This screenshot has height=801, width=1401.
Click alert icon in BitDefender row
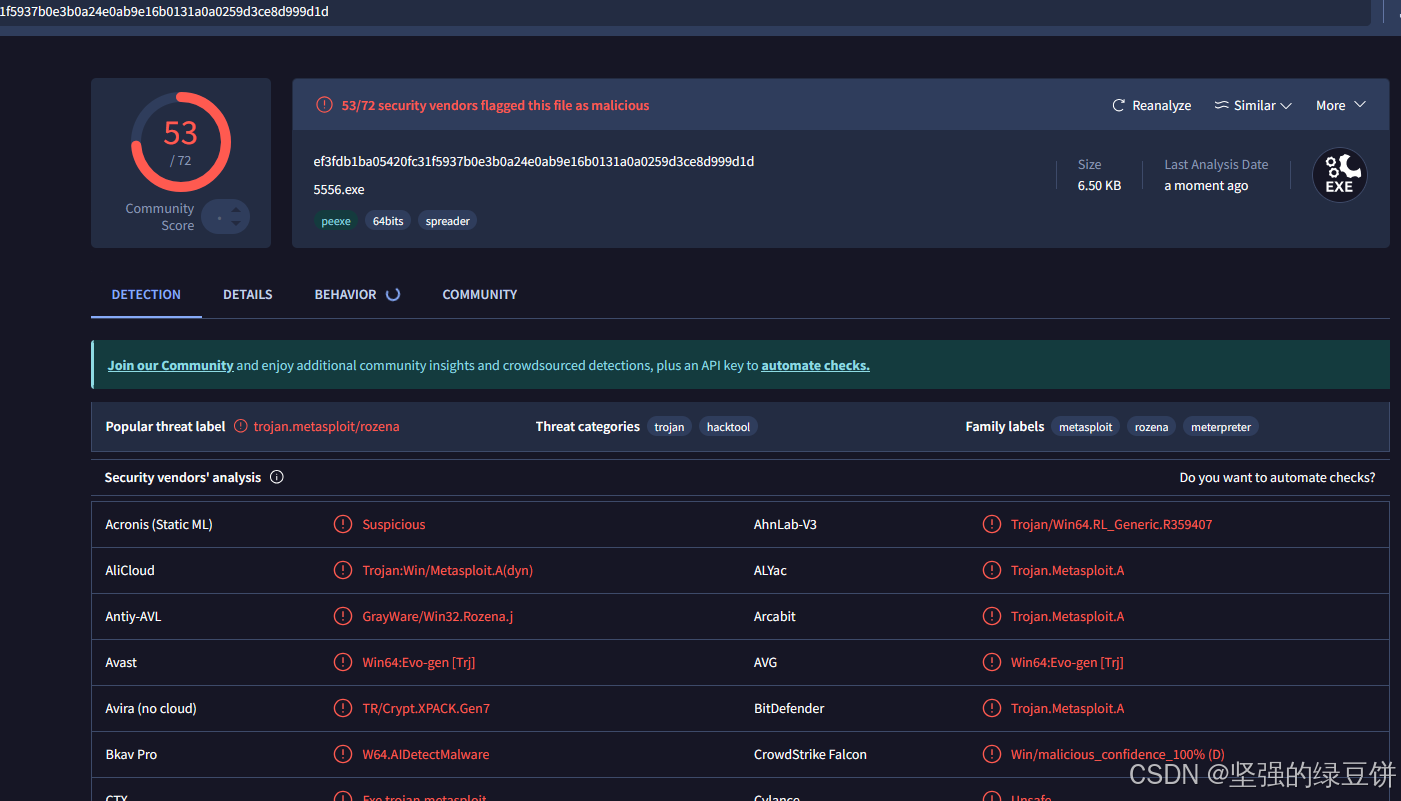[992, 708]
